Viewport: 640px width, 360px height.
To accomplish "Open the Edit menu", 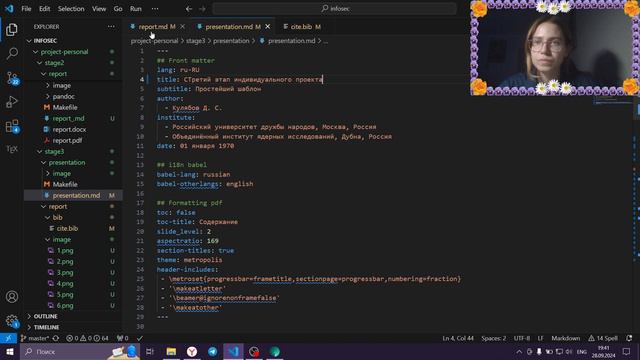I will click(x=44, y=9).
